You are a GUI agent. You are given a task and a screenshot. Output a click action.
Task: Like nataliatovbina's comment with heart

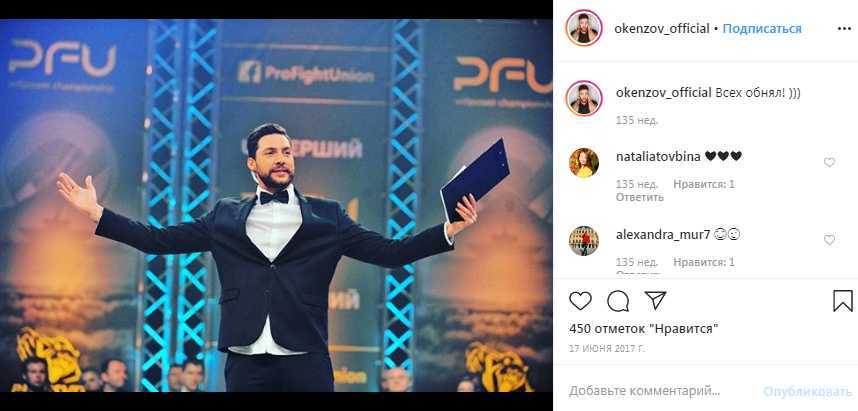[830, 163]
